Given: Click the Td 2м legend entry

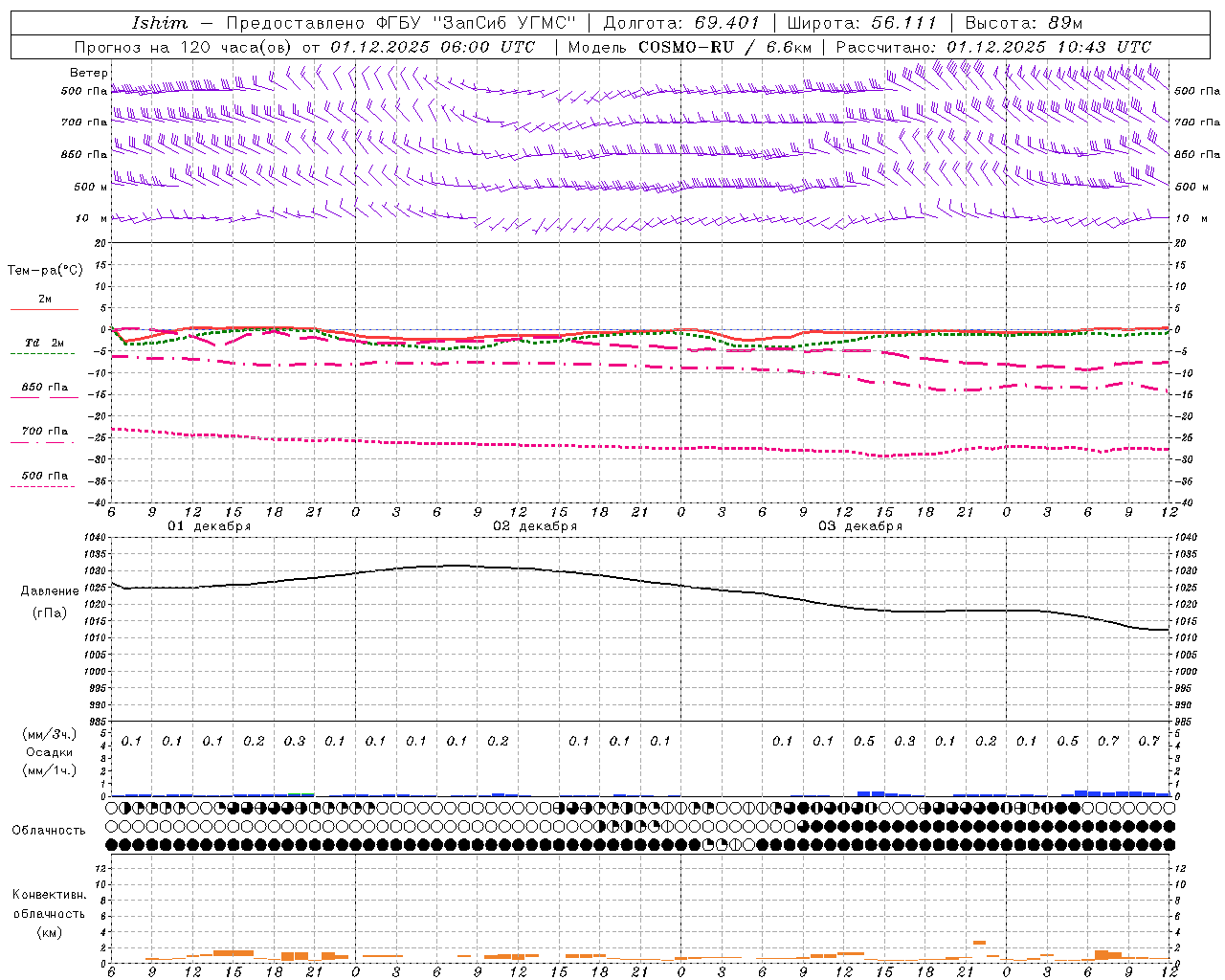Looking at the screenshot, I should coord(44,343).
